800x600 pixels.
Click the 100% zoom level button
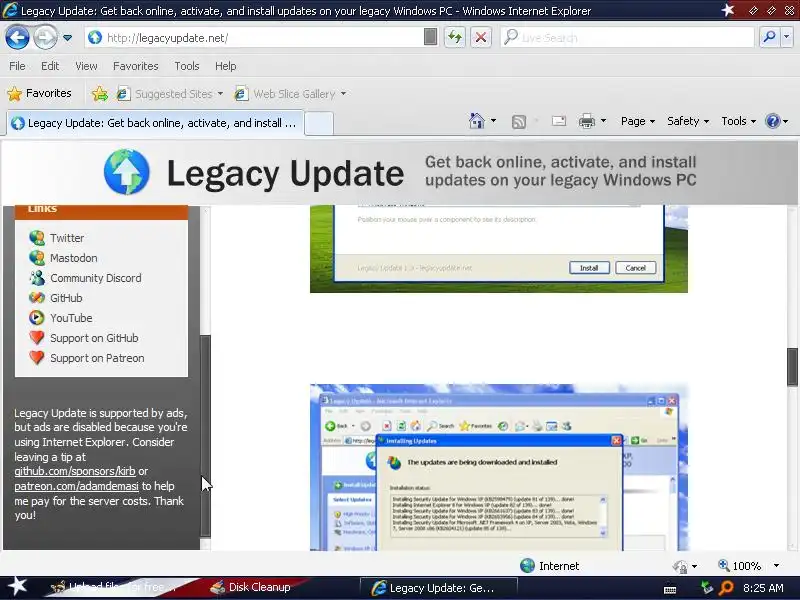[739, 566]
